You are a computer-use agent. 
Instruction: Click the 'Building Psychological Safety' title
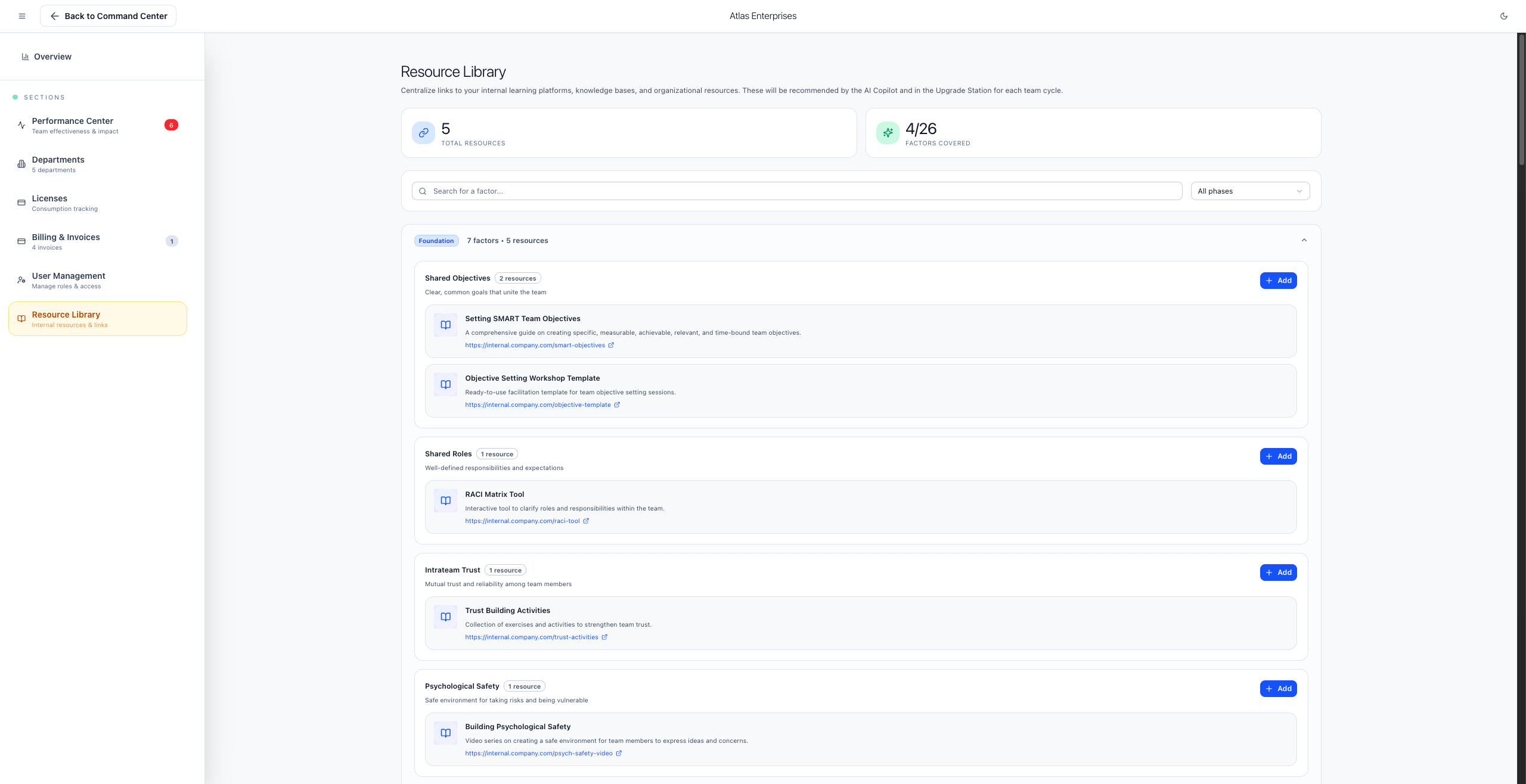click(517, 727)
